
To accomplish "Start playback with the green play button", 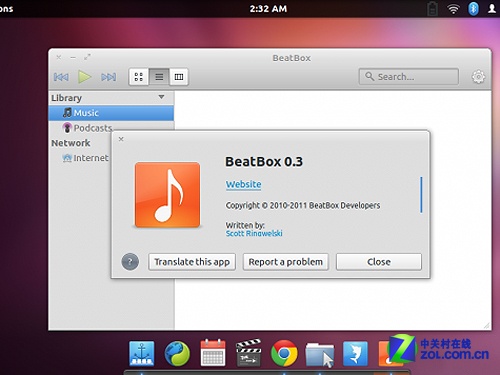I will click(x=84, y=77).
